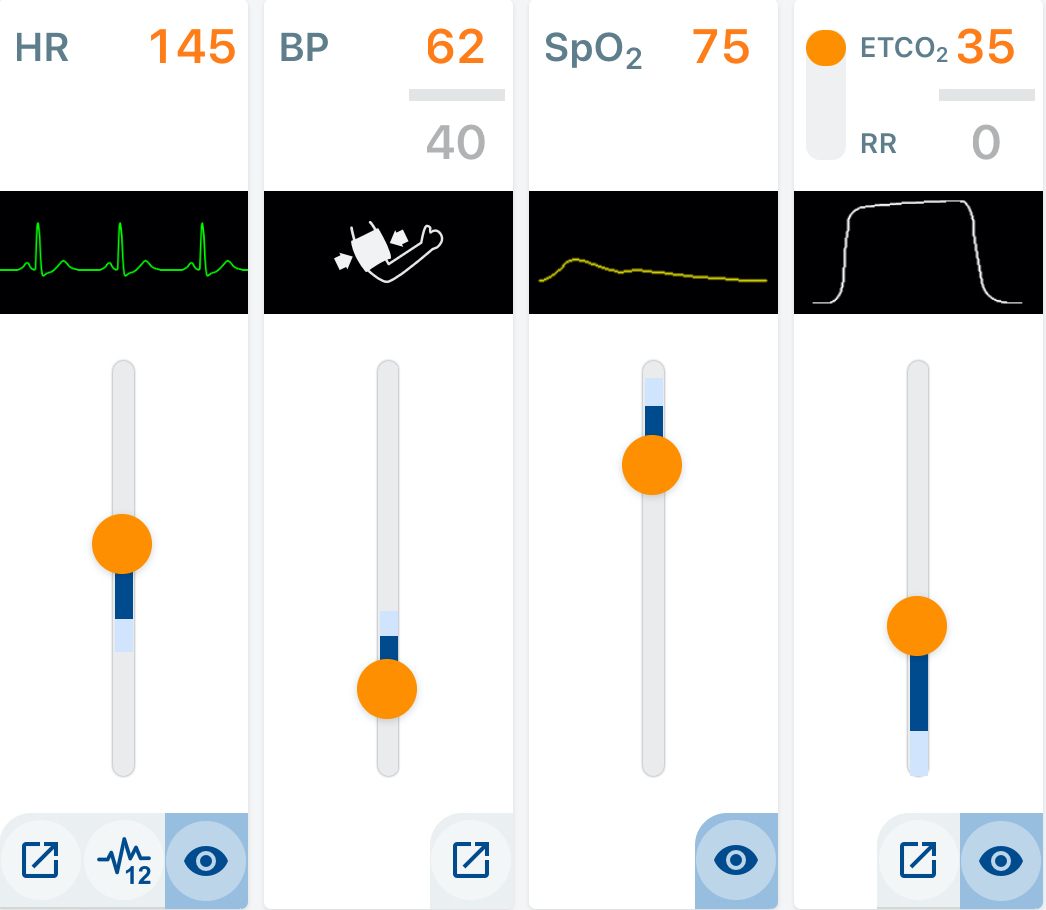Click the small ETCO2 slider handle

click(824, 47)
